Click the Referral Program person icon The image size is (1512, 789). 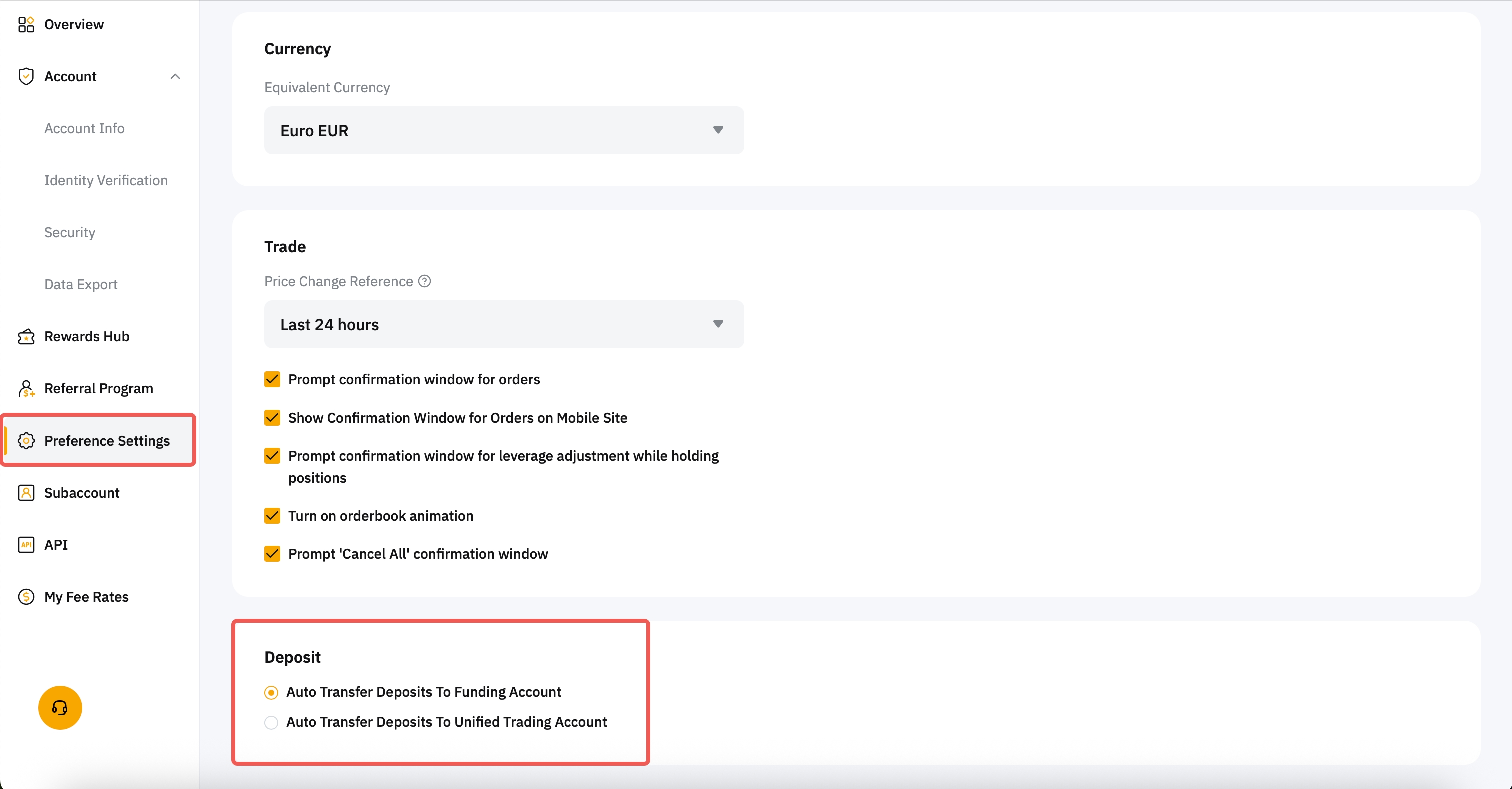pos(26,388)
